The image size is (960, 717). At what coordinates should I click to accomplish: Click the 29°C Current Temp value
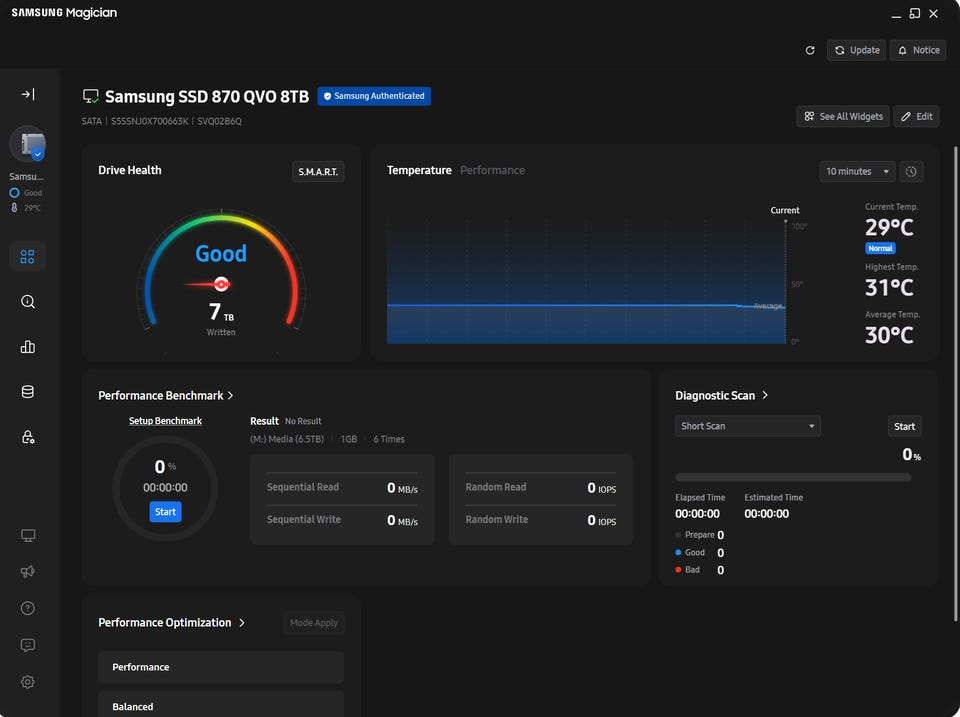[889, 227]
